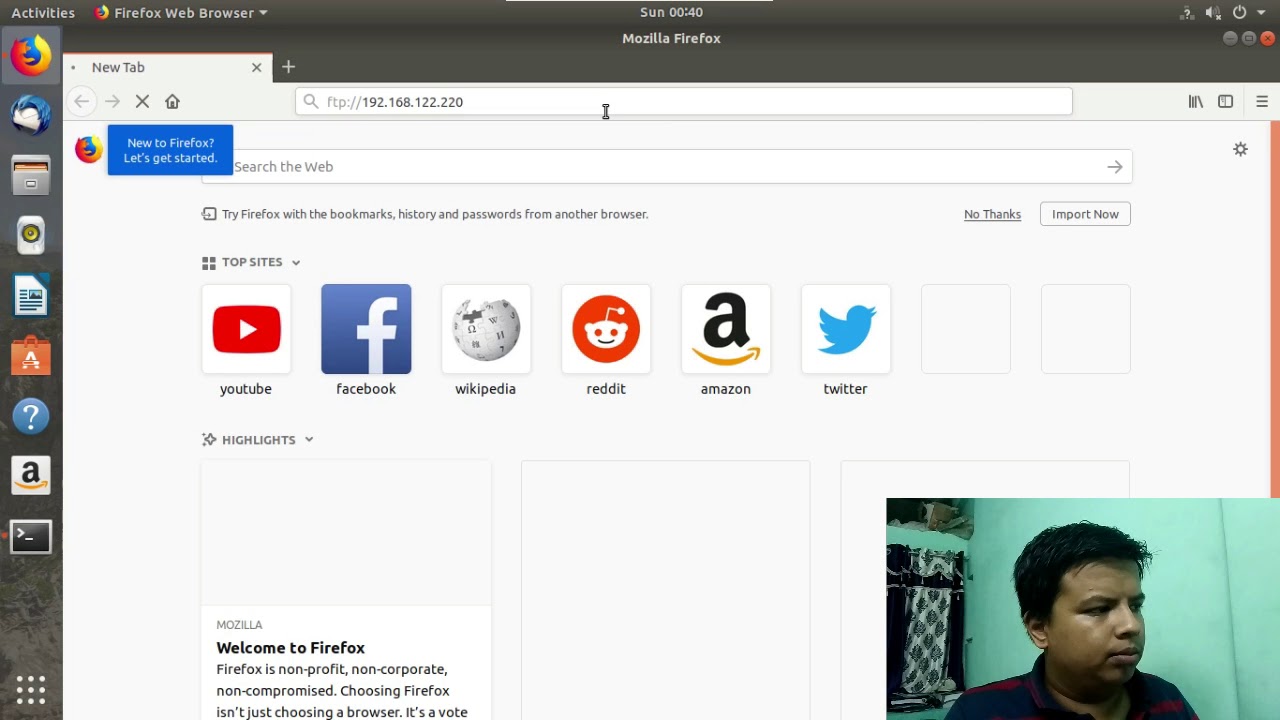Image resolution: width=1280 pixels, height=720 pixels.
Task: Open the clock showing Sun 00:40
Action: click(x=671, y=13)
